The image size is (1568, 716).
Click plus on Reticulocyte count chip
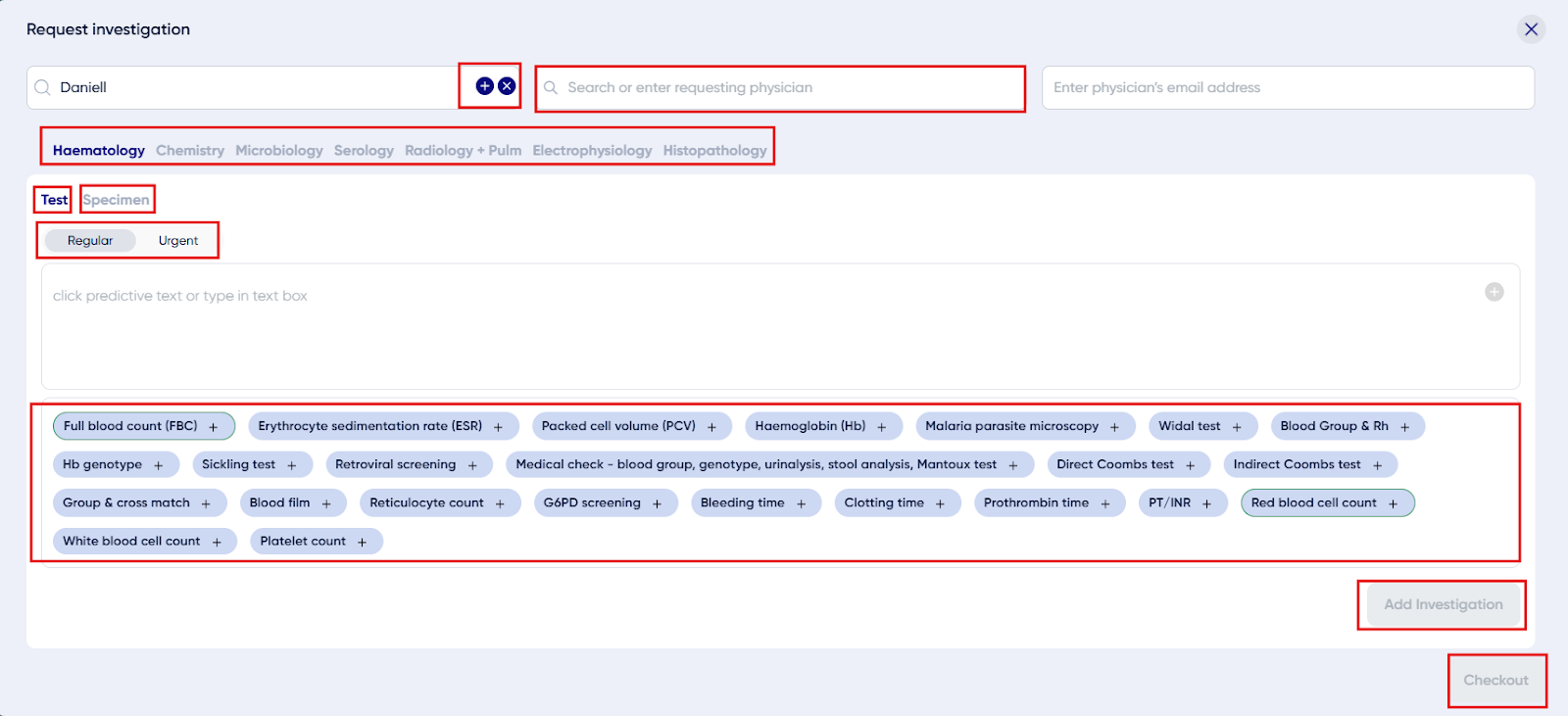500,503
